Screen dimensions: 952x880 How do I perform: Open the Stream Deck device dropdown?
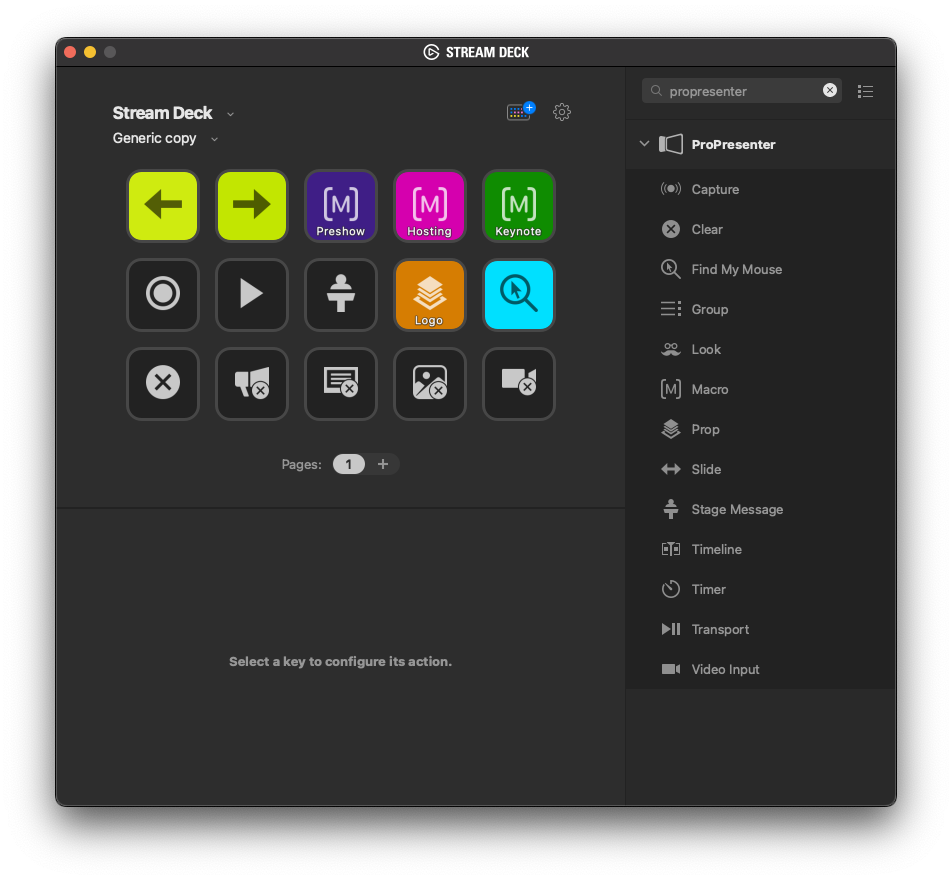173,113
